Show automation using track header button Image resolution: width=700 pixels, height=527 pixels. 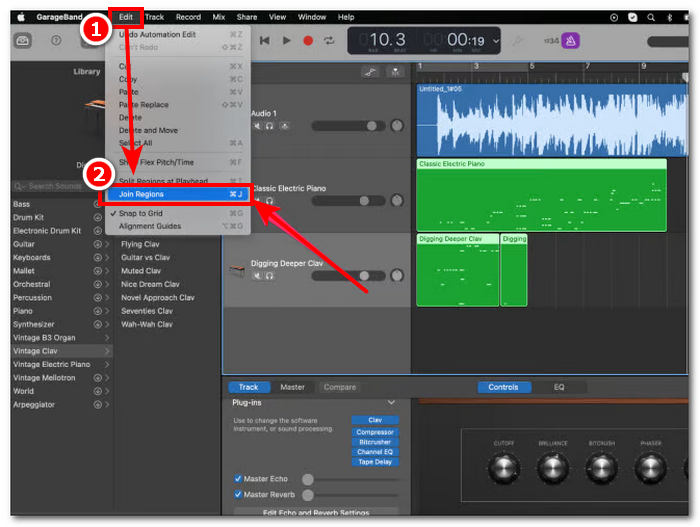370,71
